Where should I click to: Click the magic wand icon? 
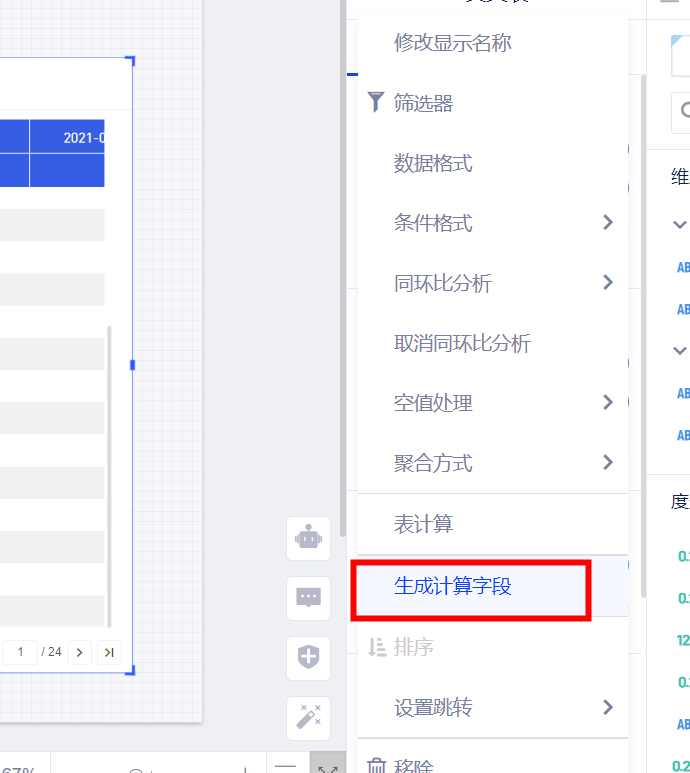(309, 718)
